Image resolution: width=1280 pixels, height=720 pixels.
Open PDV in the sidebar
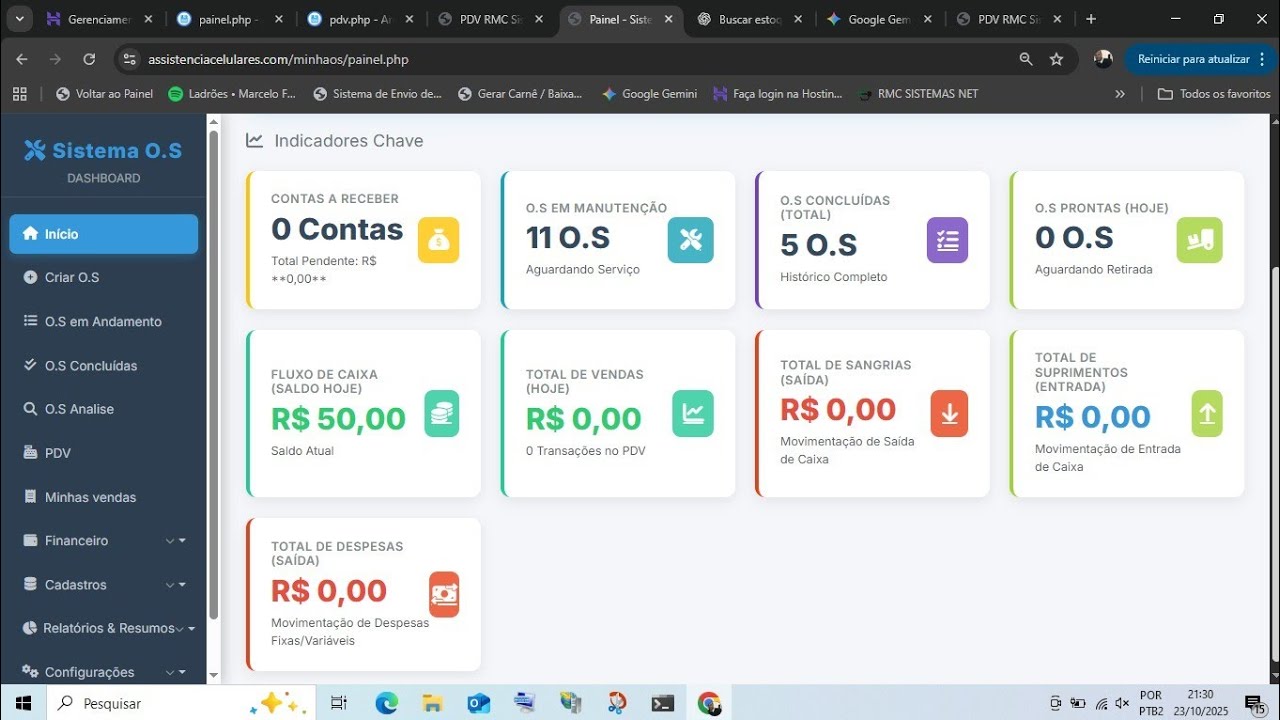[104, 453]
